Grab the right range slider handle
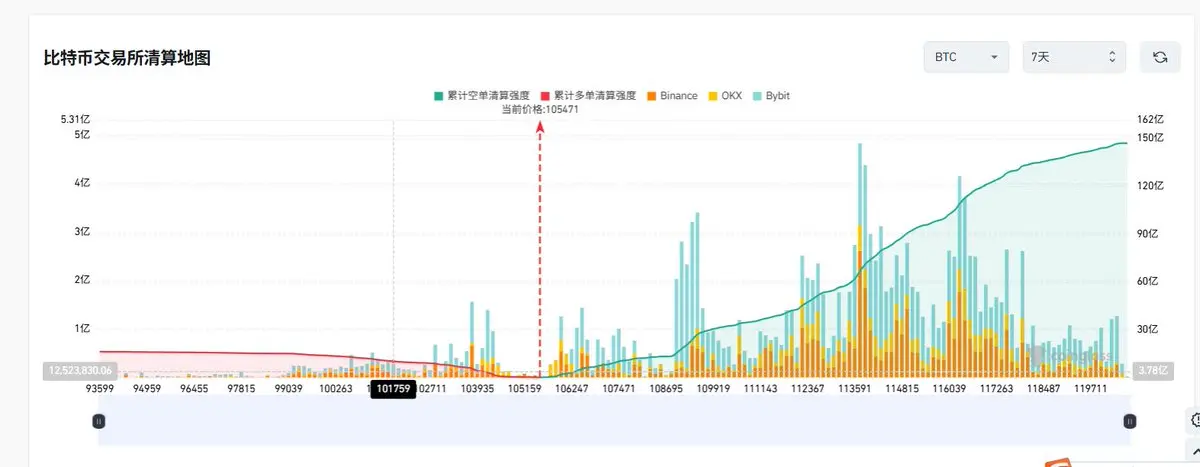The width and height of the screenshot is (1200, 467). [x=1129, y=421]
